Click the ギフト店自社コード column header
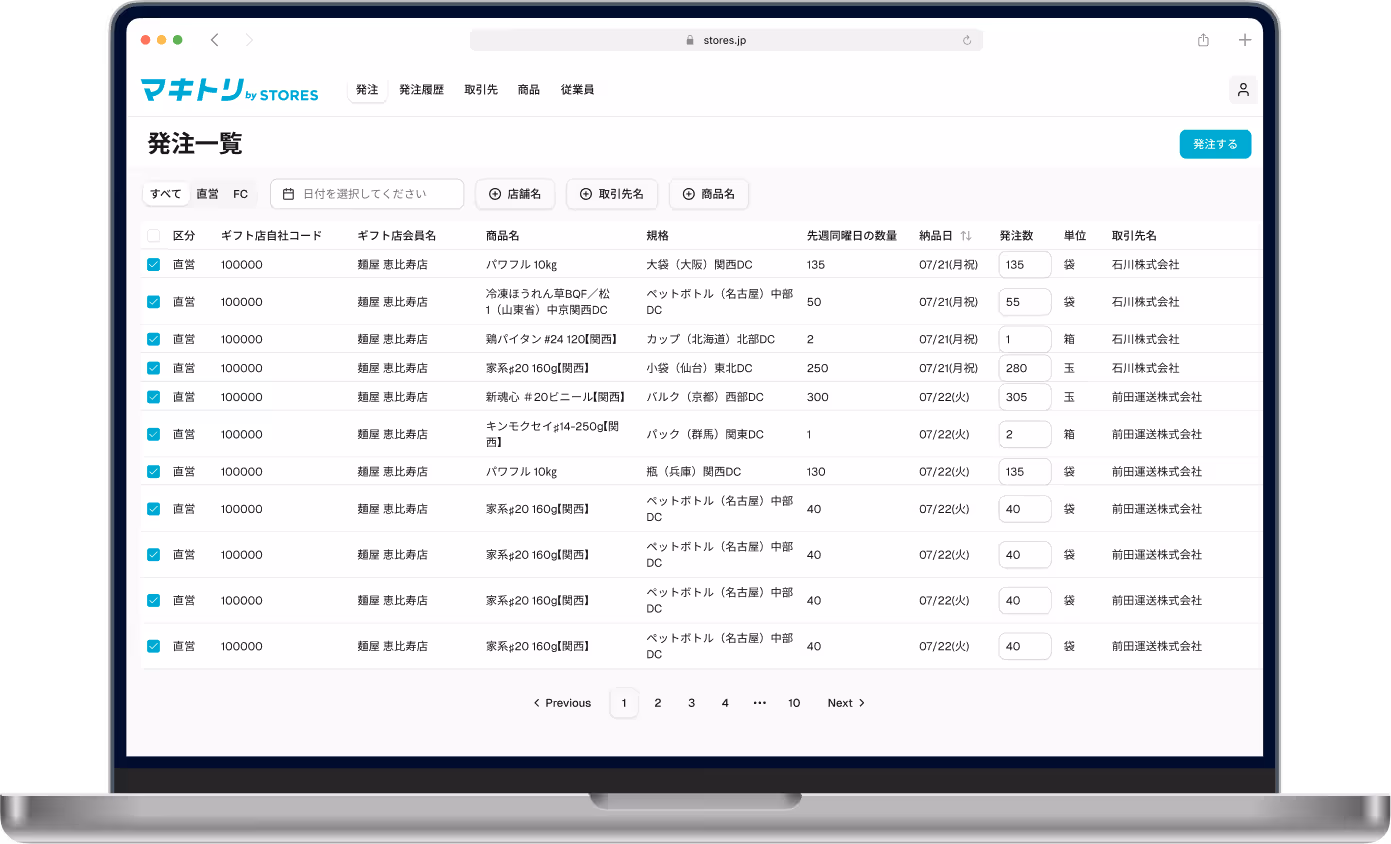The height and width of the screenshot is (844, 1391). pos(272,236)
